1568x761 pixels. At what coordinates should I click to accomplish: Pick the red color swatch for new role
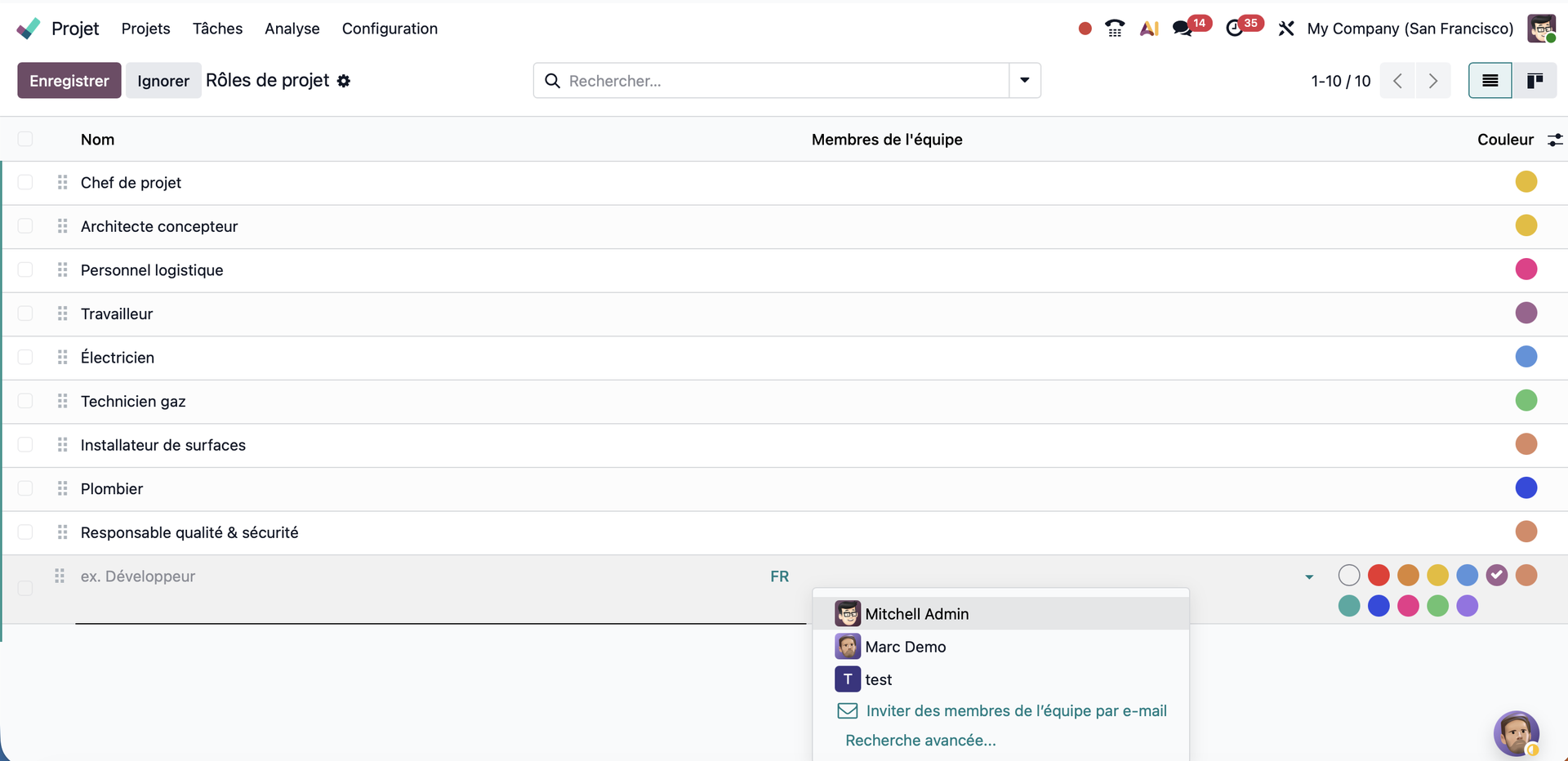coord(1379,576)
